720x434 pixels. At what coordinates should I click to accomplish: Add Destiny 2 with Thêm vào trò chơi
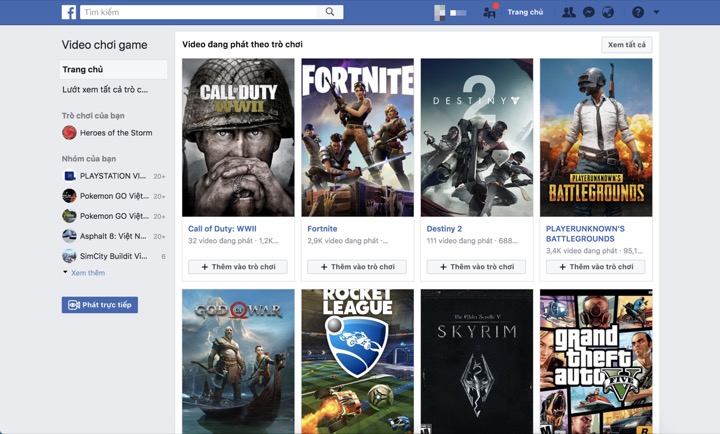[x=476, y=267]
